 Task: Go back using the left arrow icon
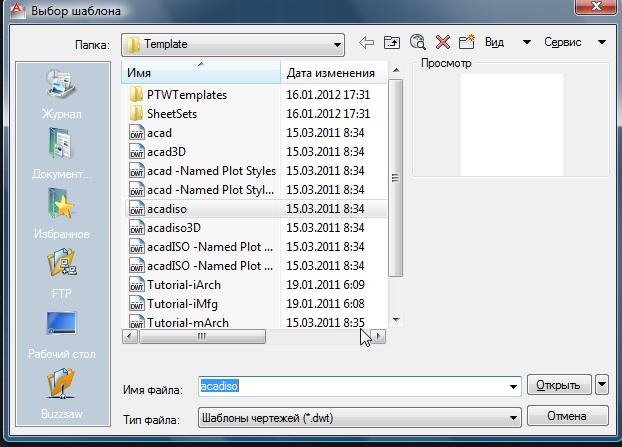366,42
